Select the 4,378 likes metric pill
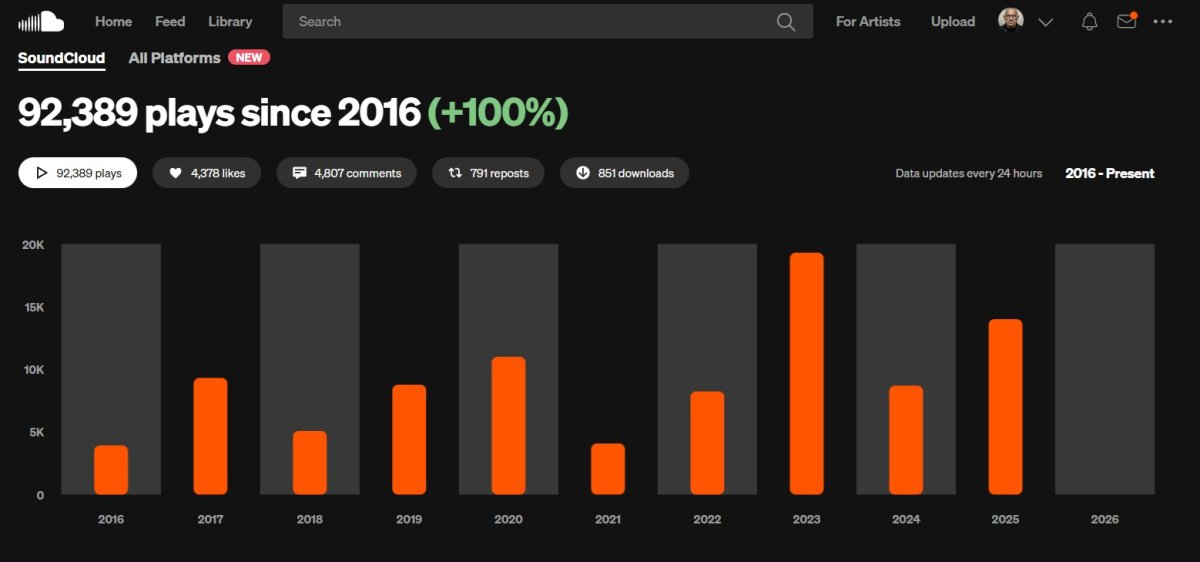 click(207, 173)
